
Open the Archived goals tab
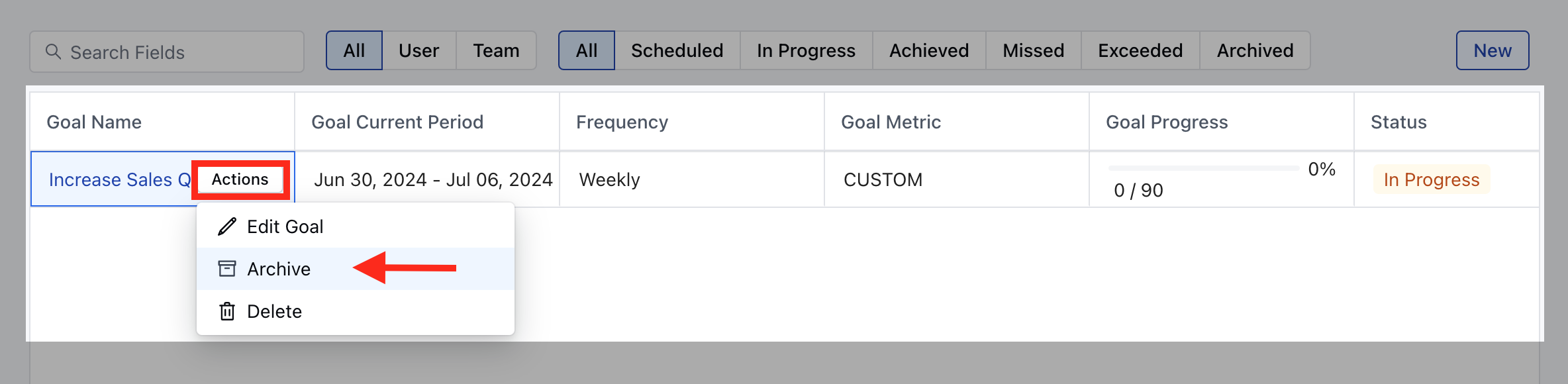pyautogui.click(x=1255, y=50)
